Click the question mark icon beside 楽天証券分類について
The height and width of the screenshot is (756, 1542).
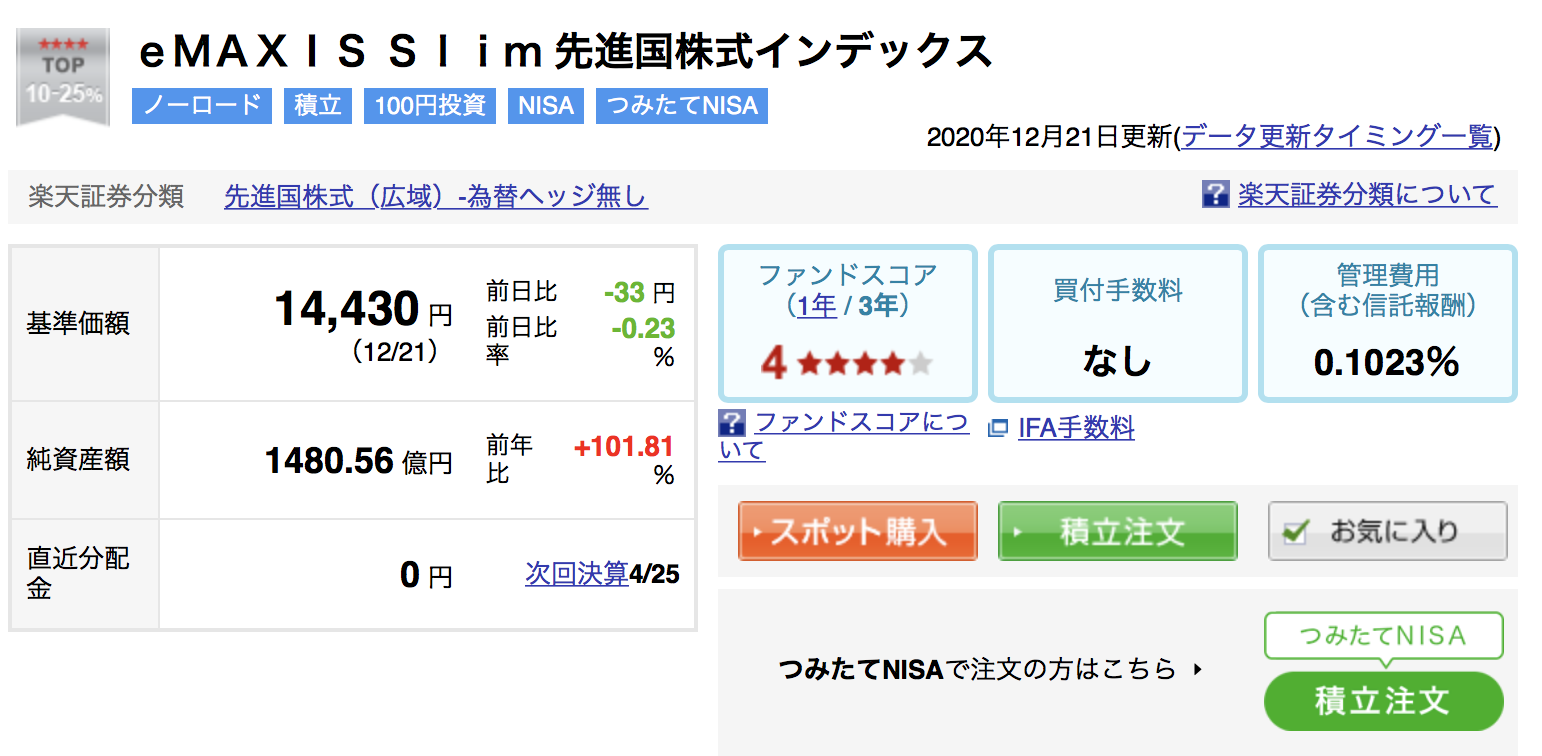(x=1215, y=194)
